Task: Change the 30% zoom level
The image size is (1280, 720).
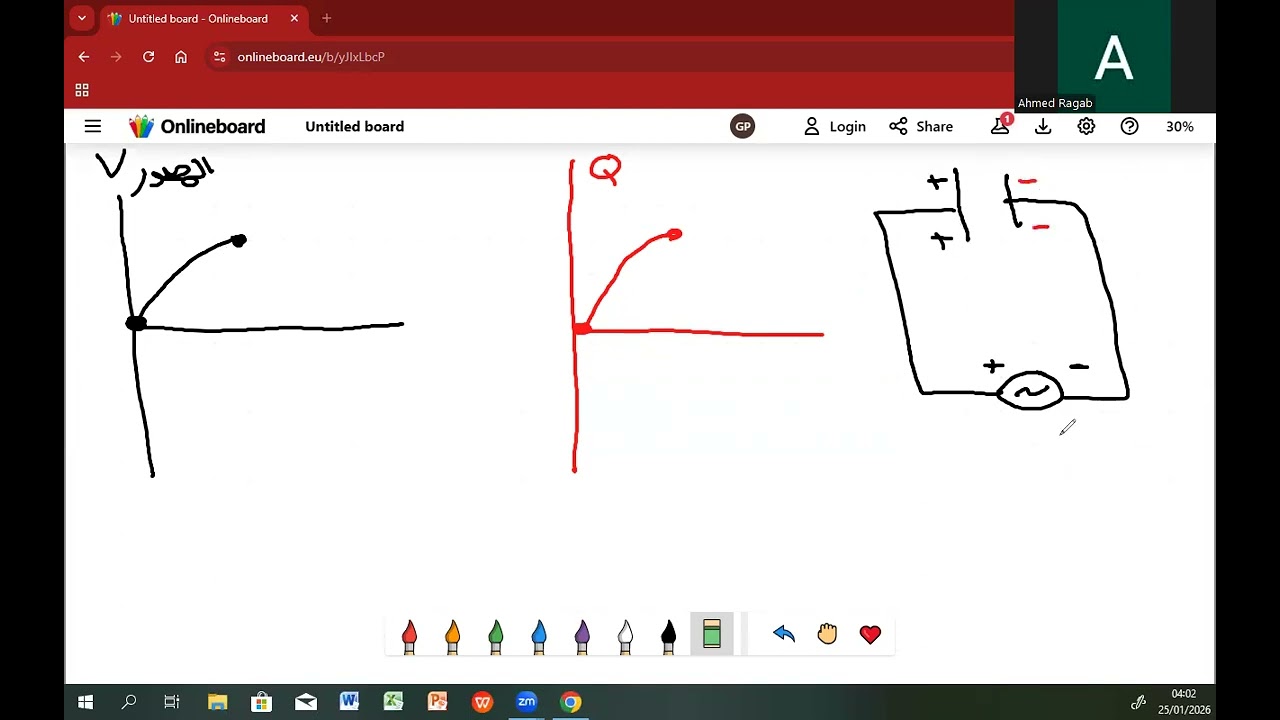Action: point(1180,126)
